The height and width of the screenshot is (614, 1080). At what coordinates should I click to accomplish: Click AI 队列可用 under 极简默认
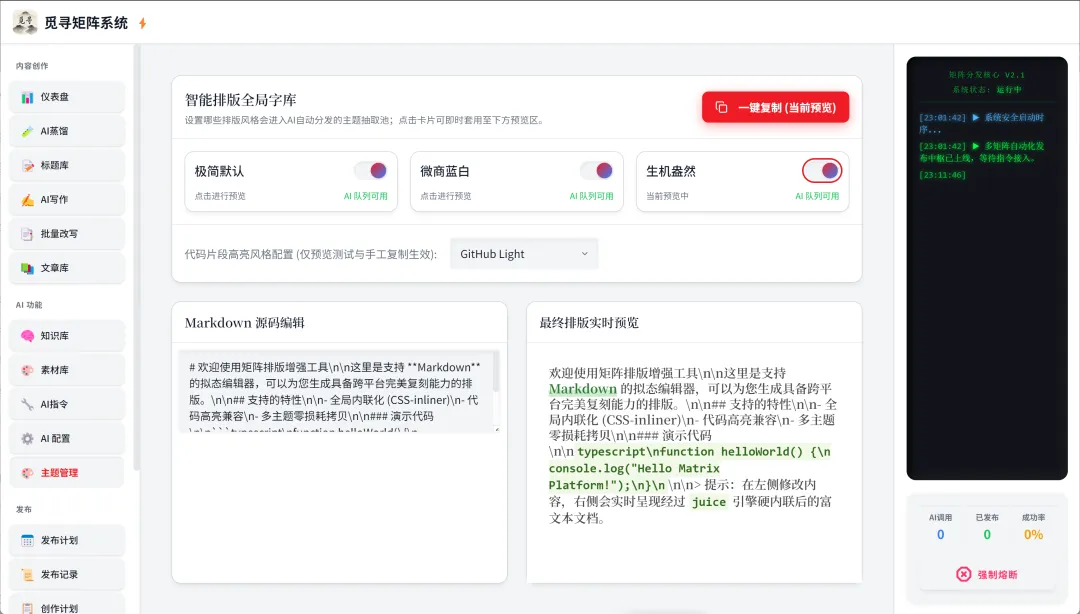(366, 196)
